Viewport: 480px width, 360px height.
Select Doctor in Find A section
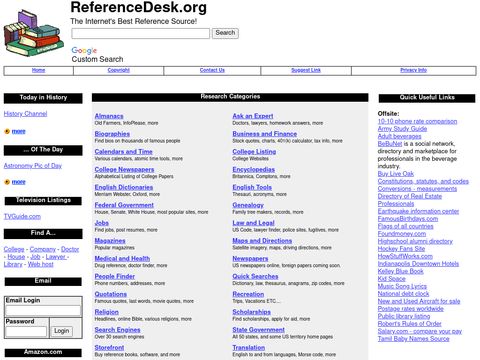click(70, 249)
